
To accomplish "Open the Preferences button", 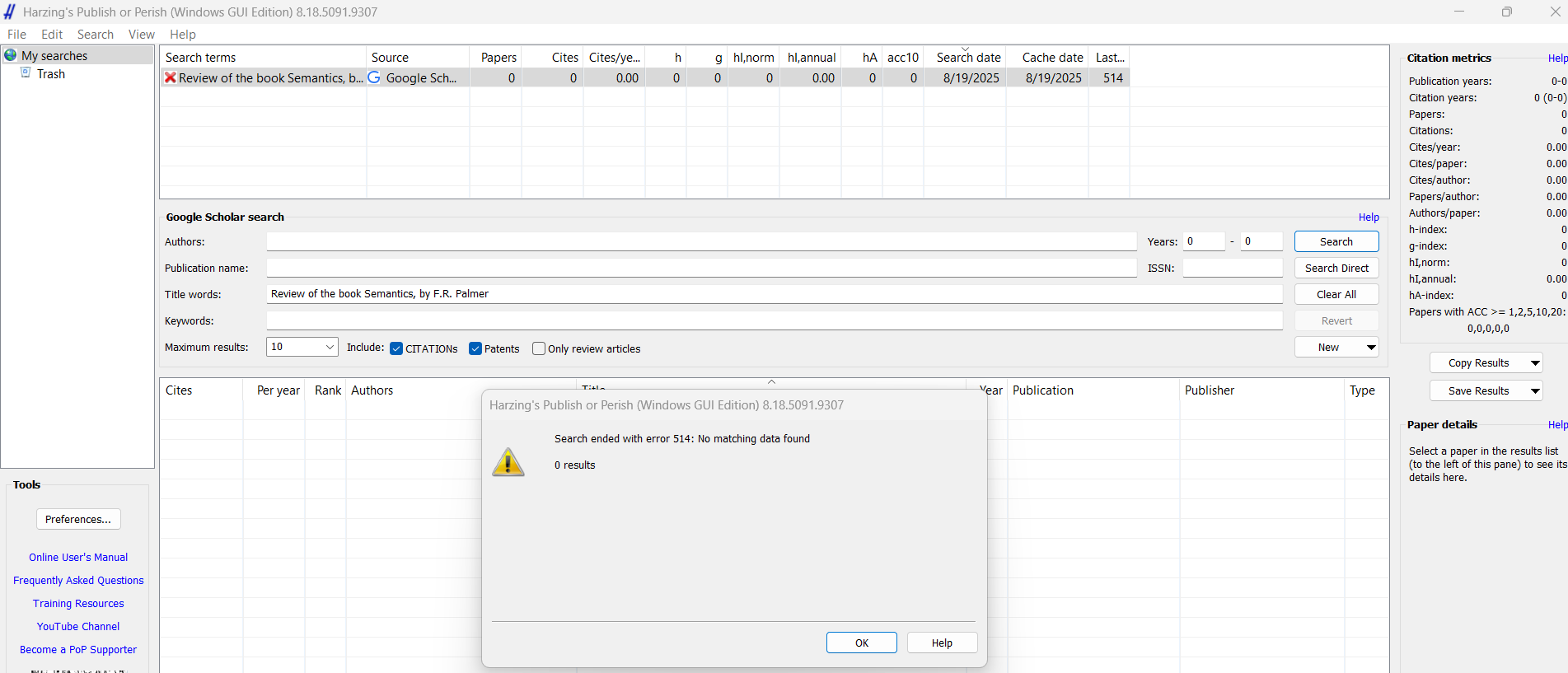I will tap(78, 519).
